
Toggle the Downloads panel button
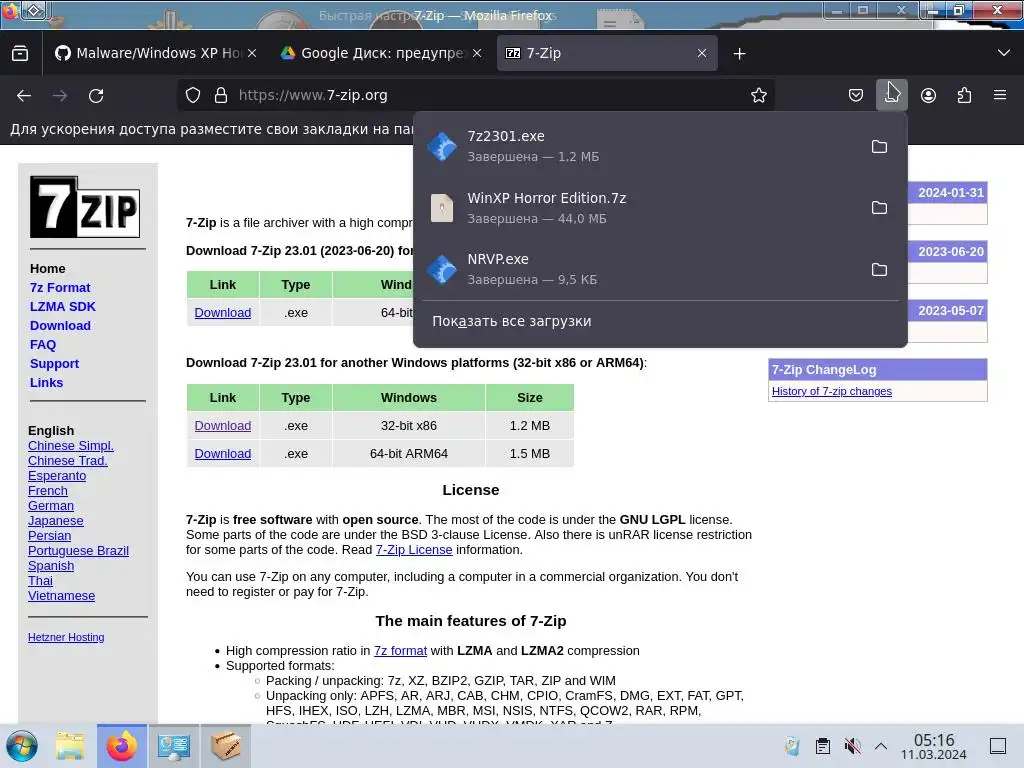(x=891, y=95)
